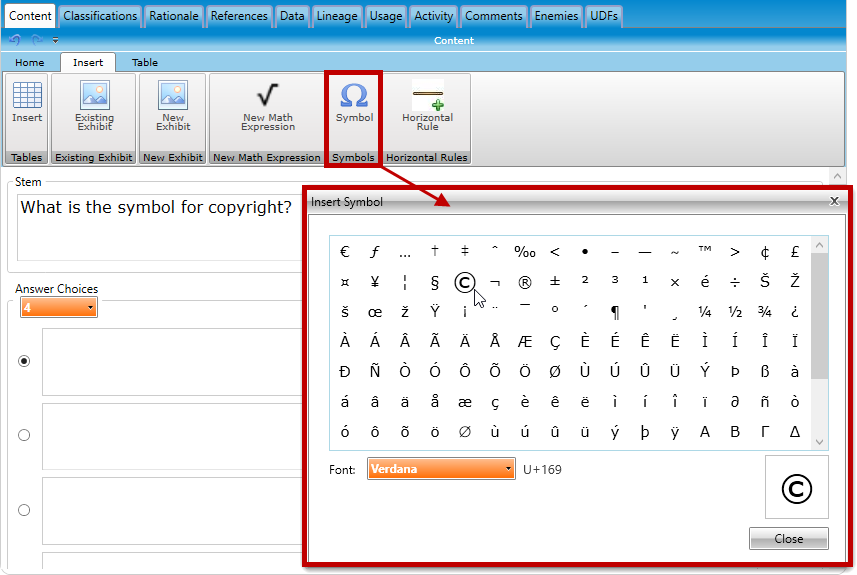Viewport: 857px width, 575px height.
Task: Go to the Home ribbon tab
Action: pyautogui.click(x=30, y=63)
